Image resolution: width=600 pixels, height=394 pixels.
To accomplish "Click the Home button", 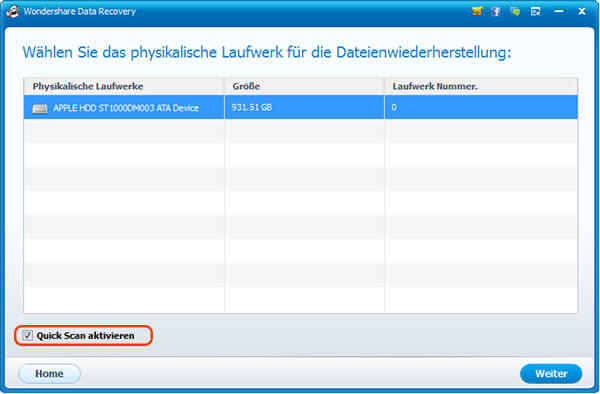I will pos(49,373).
